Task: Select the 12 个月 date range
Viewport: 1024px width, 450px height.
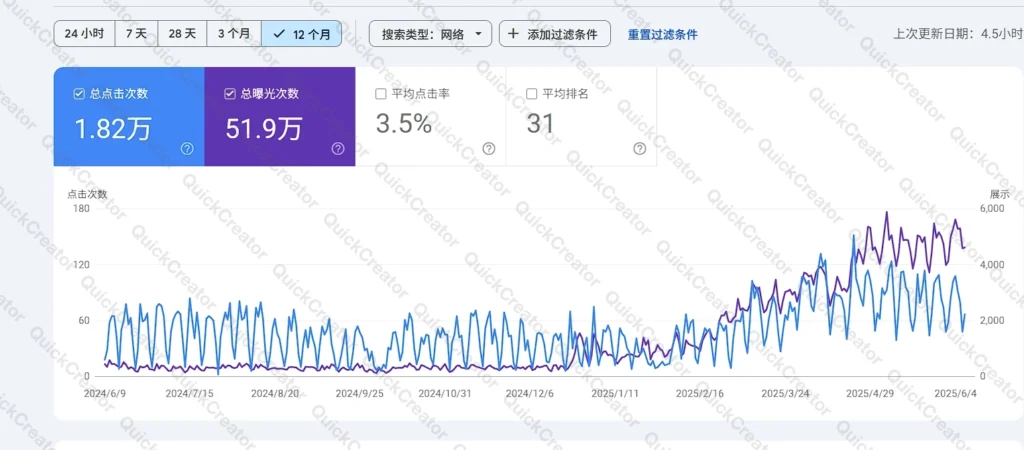Action: 301,34
